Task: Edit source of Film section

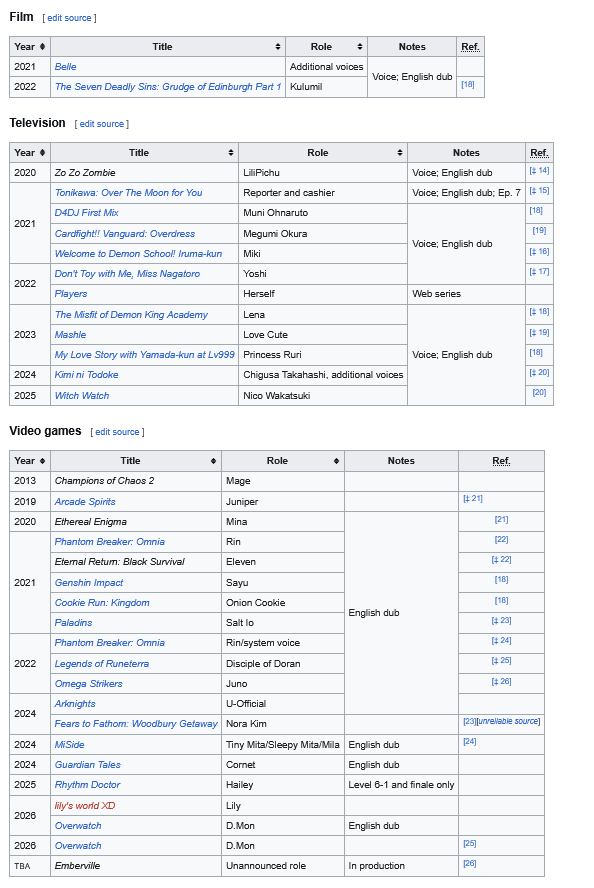Action: [69, 18]
